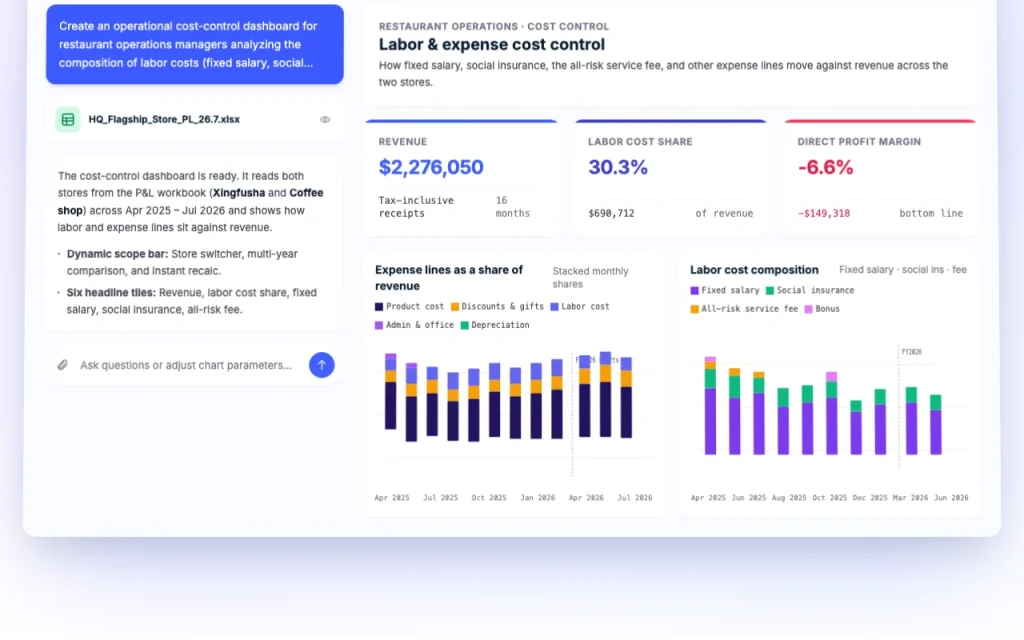Click the $690,712 of revenue figure
The width and height of the screenshot is (1024, 640).
pyautogui.click(x=611, y=214)
